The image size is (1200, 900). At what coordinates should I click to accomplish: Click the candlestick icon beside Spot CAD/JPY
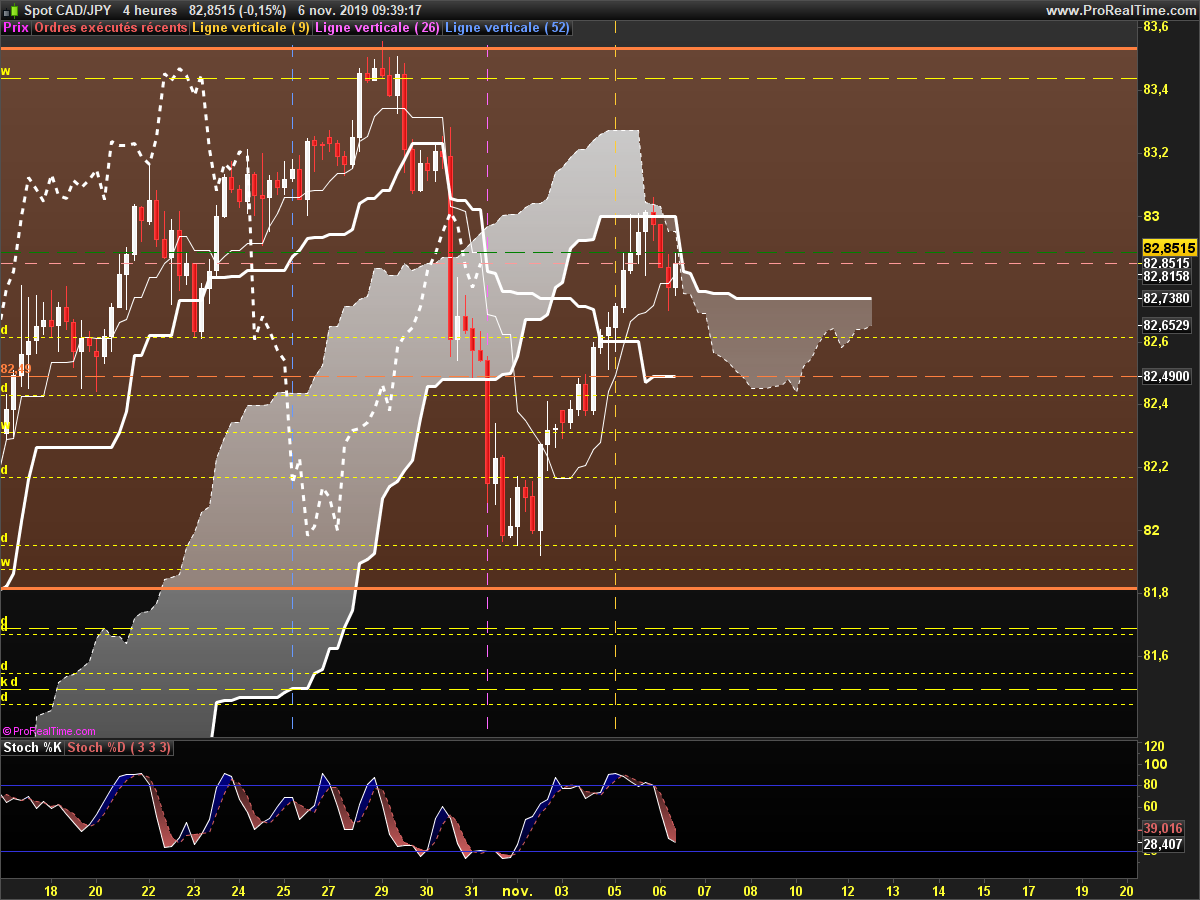pyautogui.click(x=11, y=10)
